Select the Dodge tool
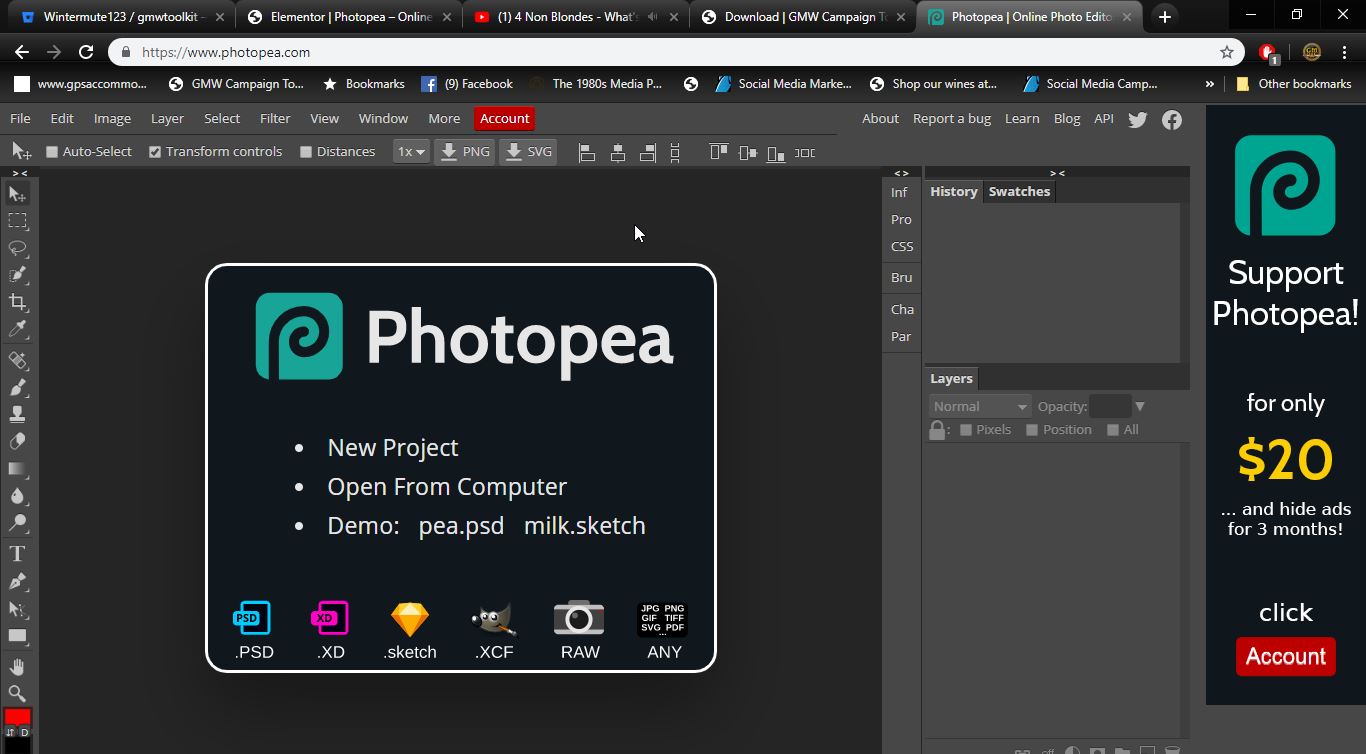 point(17,522)
